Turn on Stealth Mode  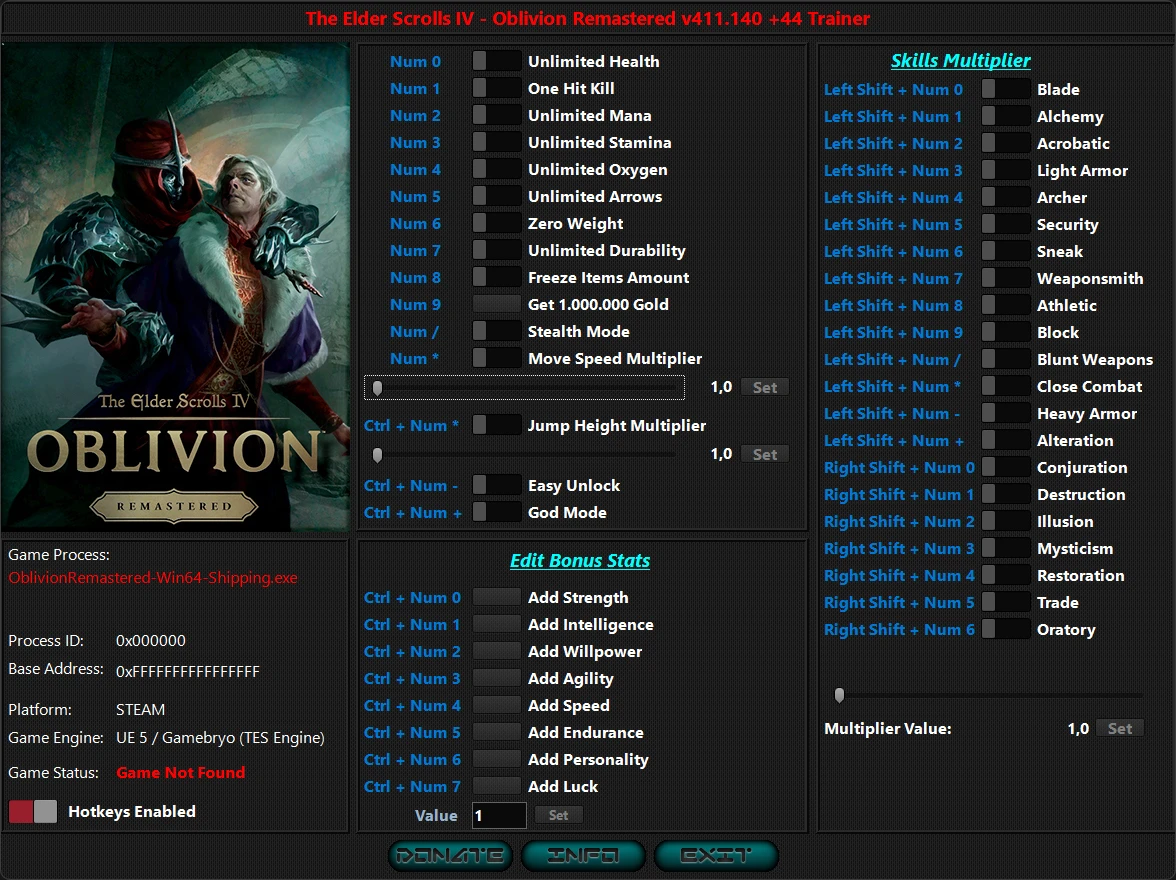pyautogui.click(x=496, y=331)
